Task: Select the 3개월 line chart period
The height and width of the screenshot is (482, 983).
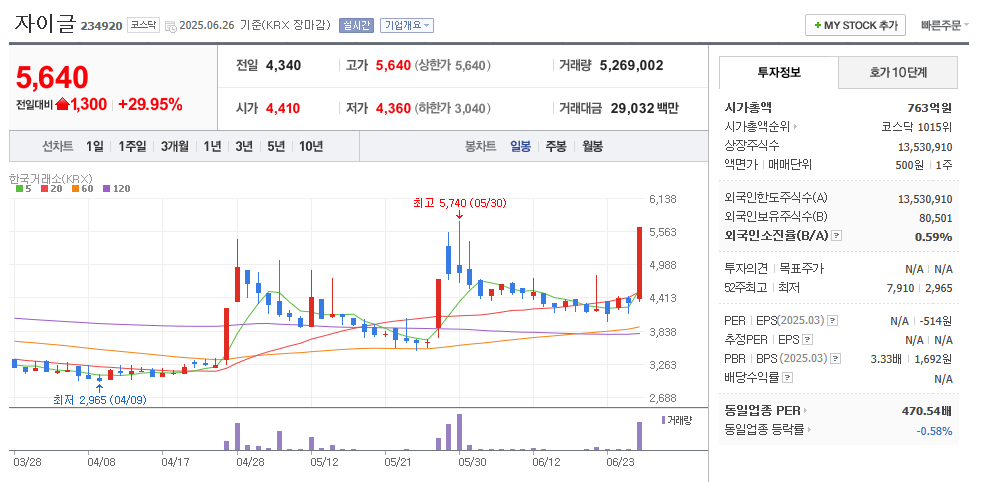Action: (174, 147)
